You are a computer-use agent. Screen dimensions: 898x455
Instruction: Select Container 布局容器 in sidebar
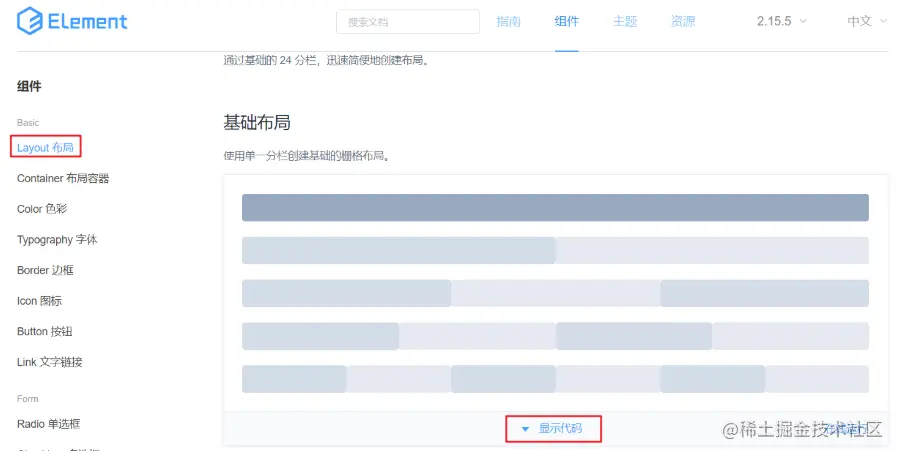click(63, 178)
